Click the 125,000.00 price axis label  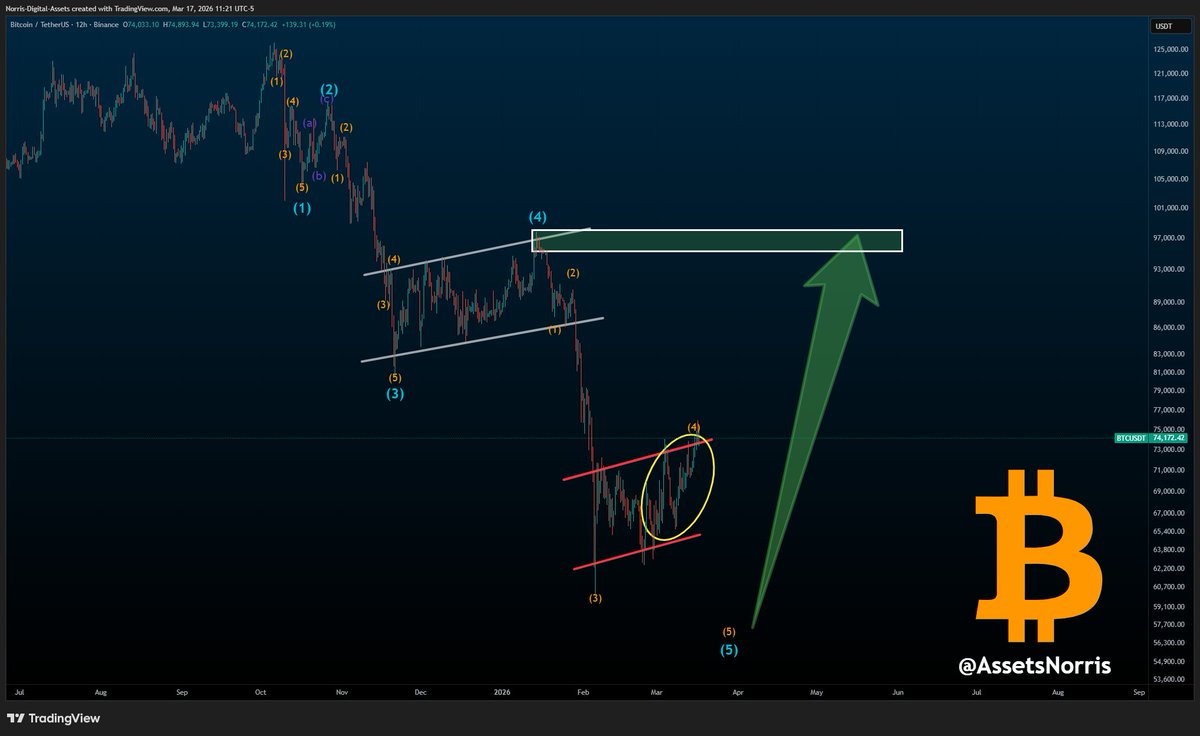coord(1171,49)
